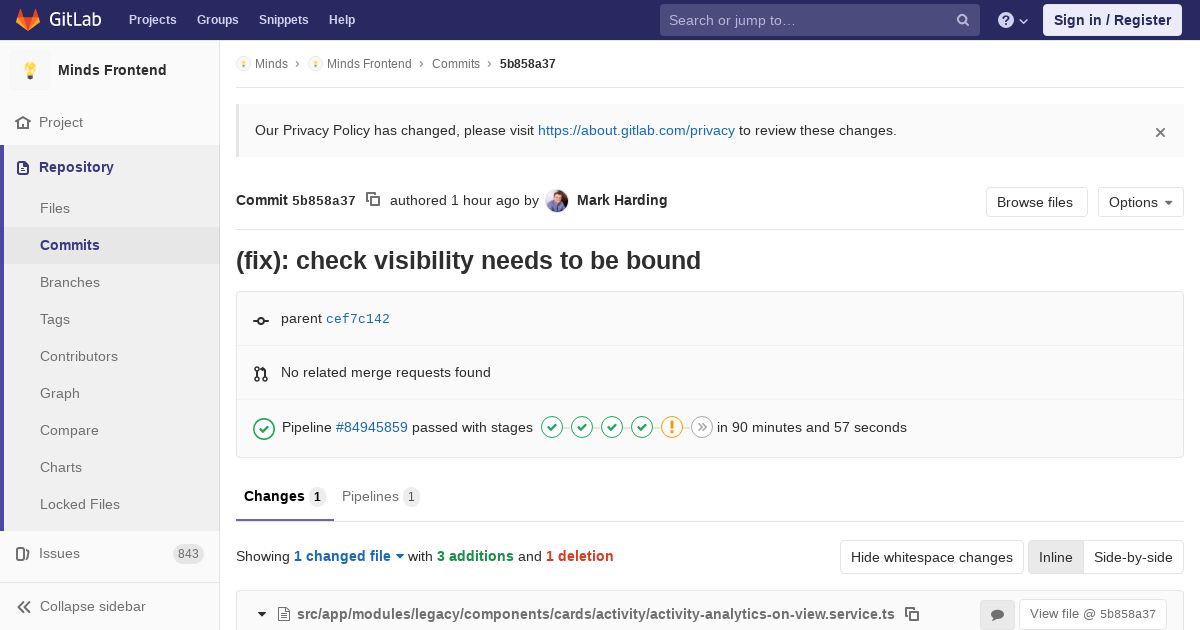Click the orange warning stage icon
Screen dimensions: 1200x630
(672, 427)
